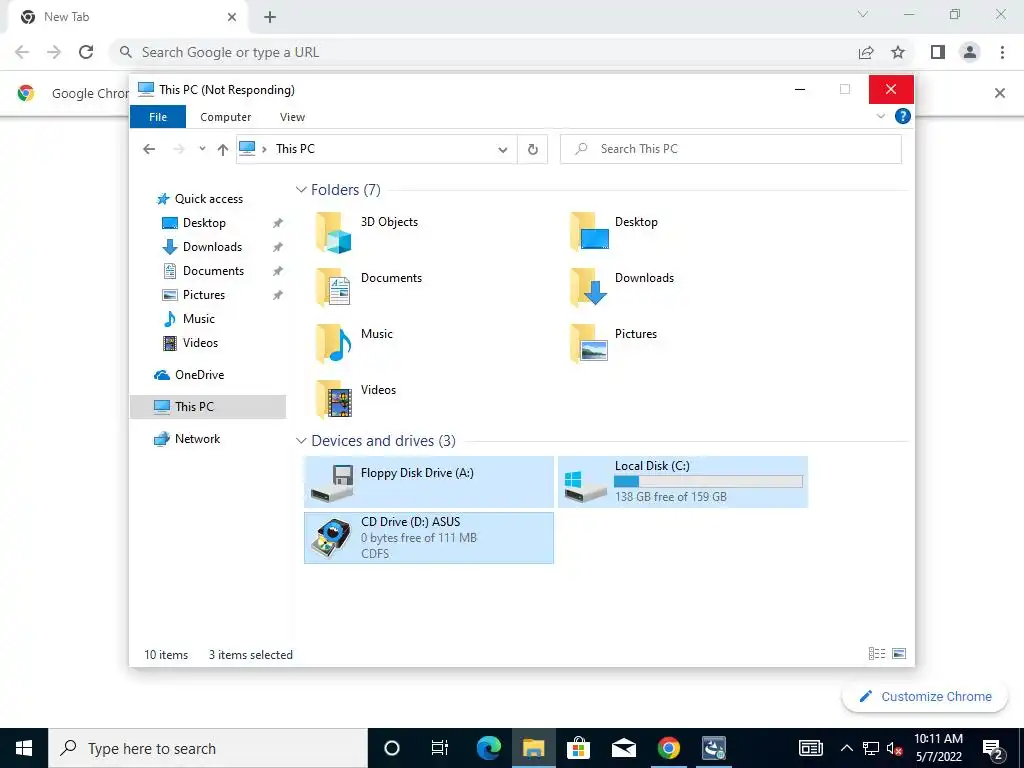Open the Computer ribbon tab
This screenshot has width=1024, height=768.
[225, 117]
